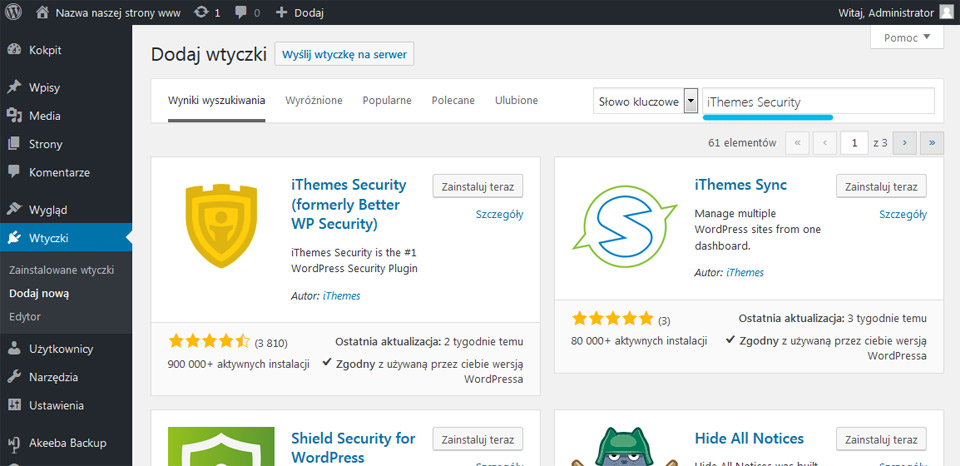Select Dodaj nową submenu item
This screenshot has height=466, width=960.
[x=39, y=293]
